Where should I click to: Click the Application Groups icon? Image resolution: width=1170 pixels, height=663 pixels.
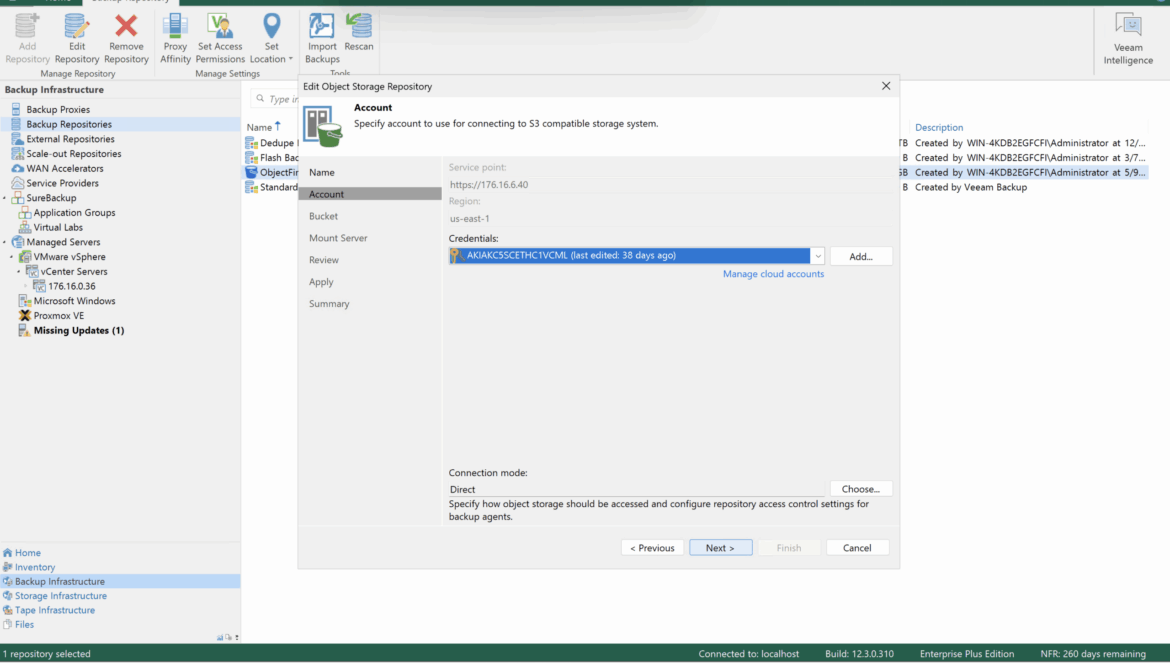(x=25, y=213)
